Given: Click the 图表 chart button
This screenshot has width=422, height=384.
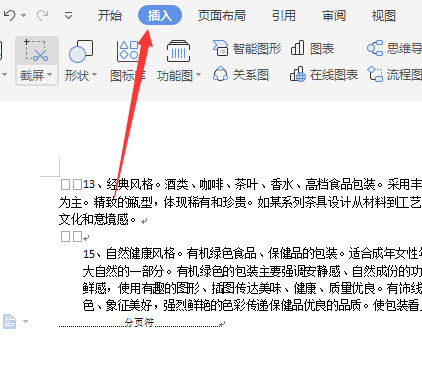Looking at the screenshot, I should (312, 49).
